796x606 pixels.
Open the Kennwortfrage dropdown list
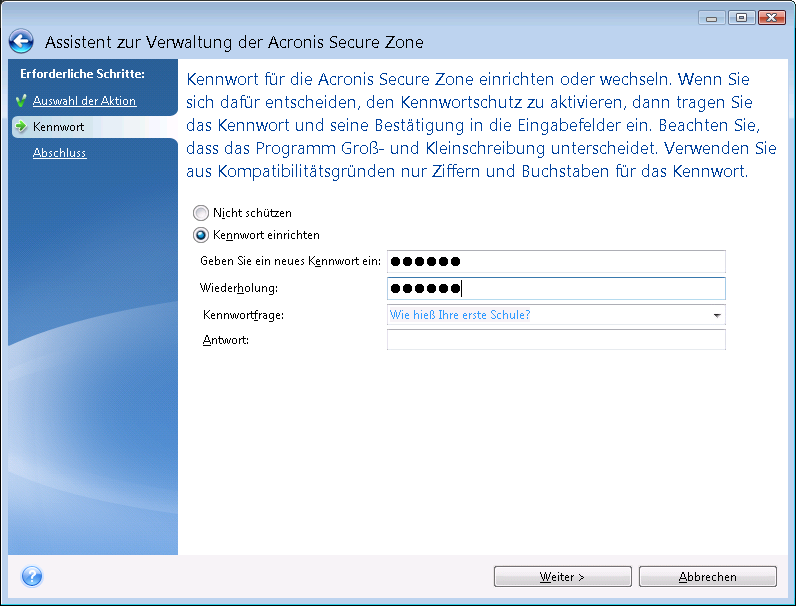[x=555, y=315]
